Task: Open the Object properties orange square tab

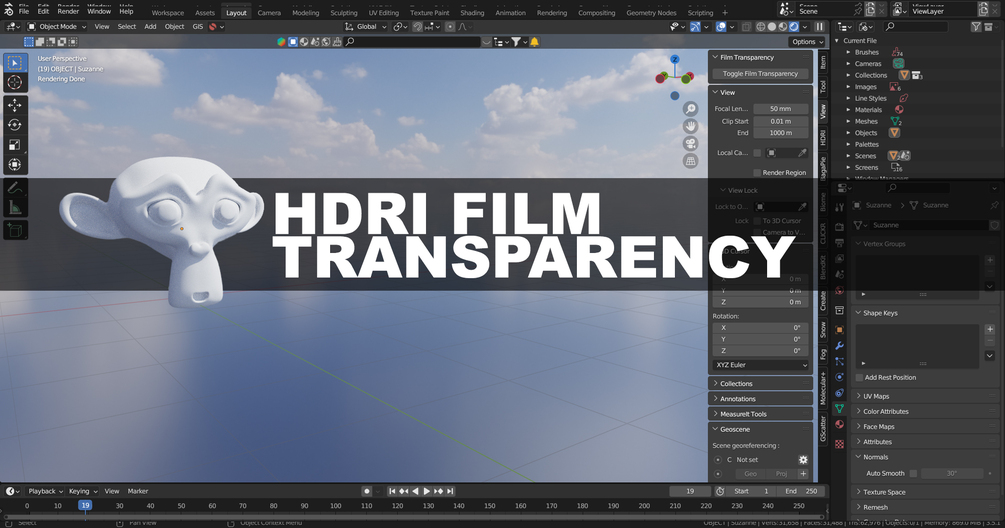Action: click(840, 330)
